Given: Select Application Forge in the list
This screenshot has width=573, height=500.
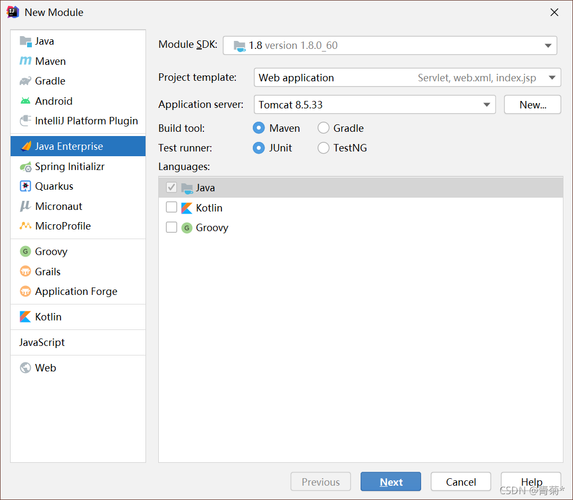Looking at the screenshot, I should pos(78,291).
